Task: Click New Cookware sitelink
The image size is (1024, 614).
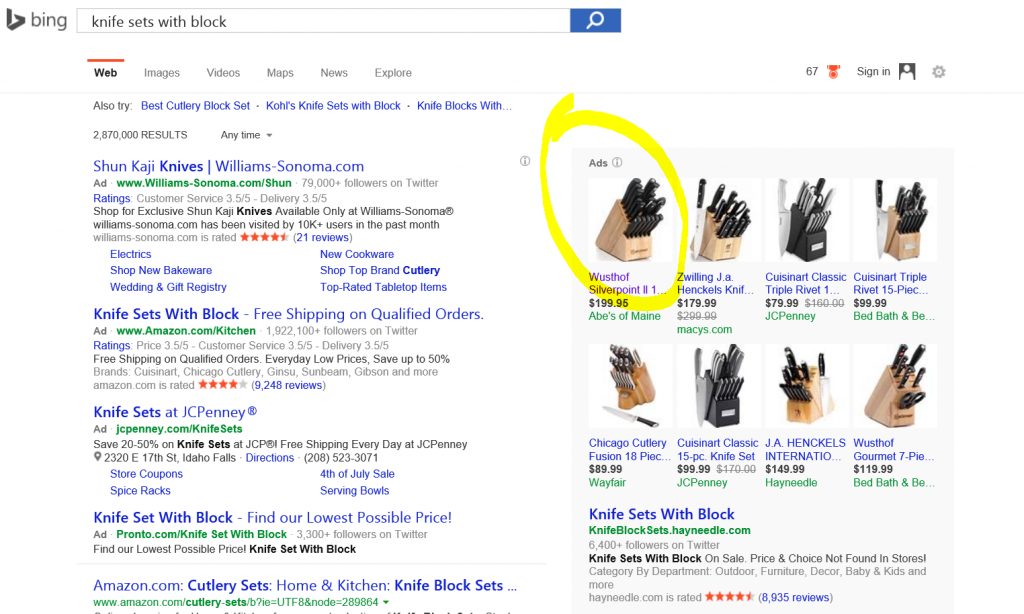Action: click(x=357, y=254)
